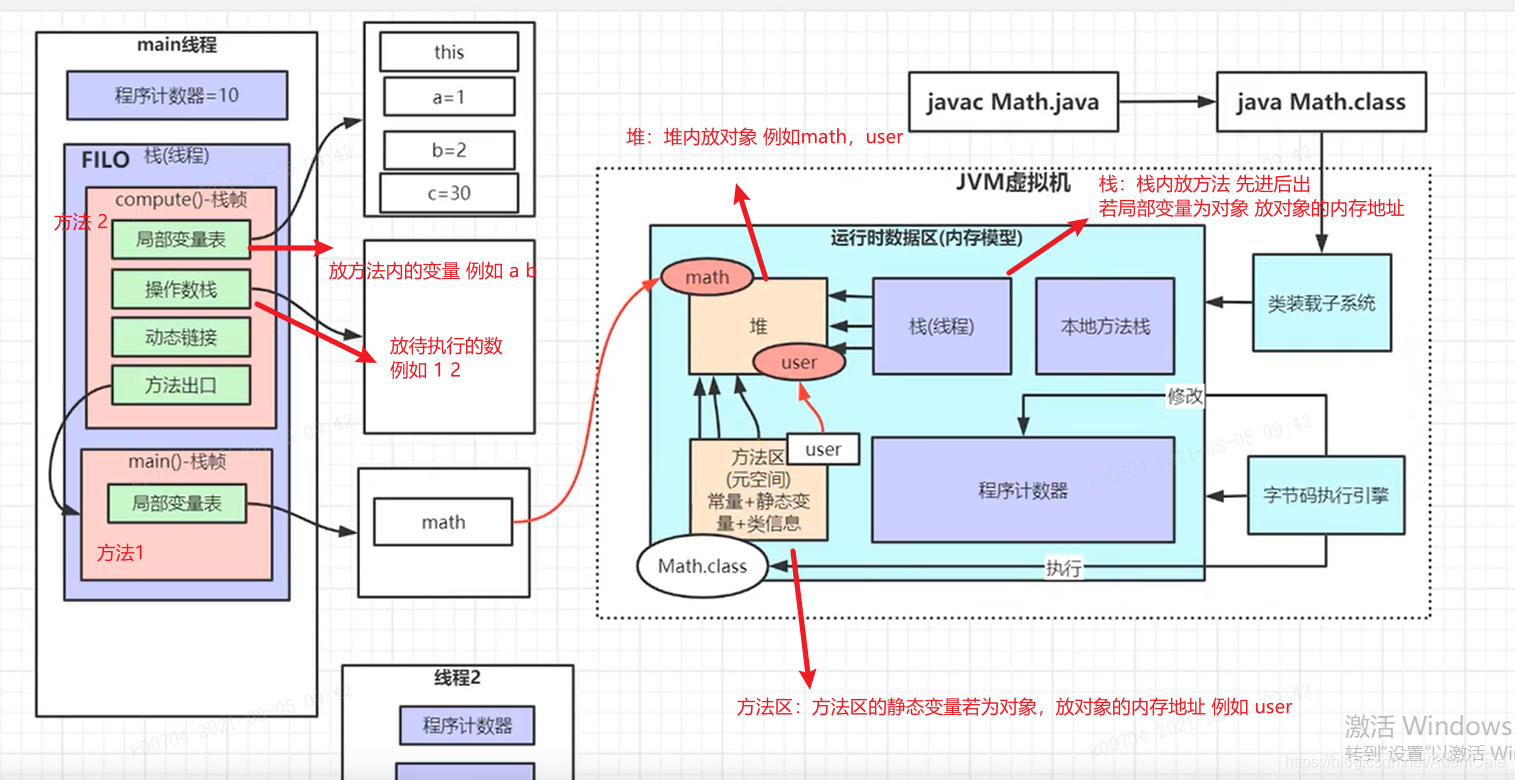Switch to the 线程2 panel

(458, 677)
